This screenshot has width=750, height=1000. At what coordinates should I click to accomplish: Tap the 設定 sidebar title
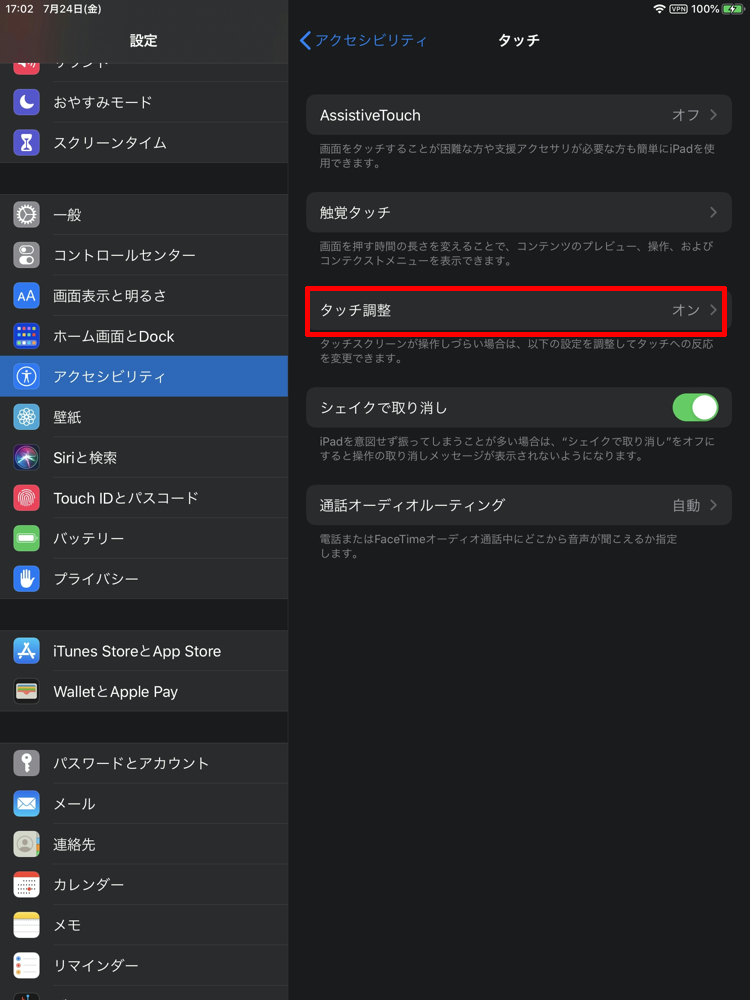[x=143, y=40]
